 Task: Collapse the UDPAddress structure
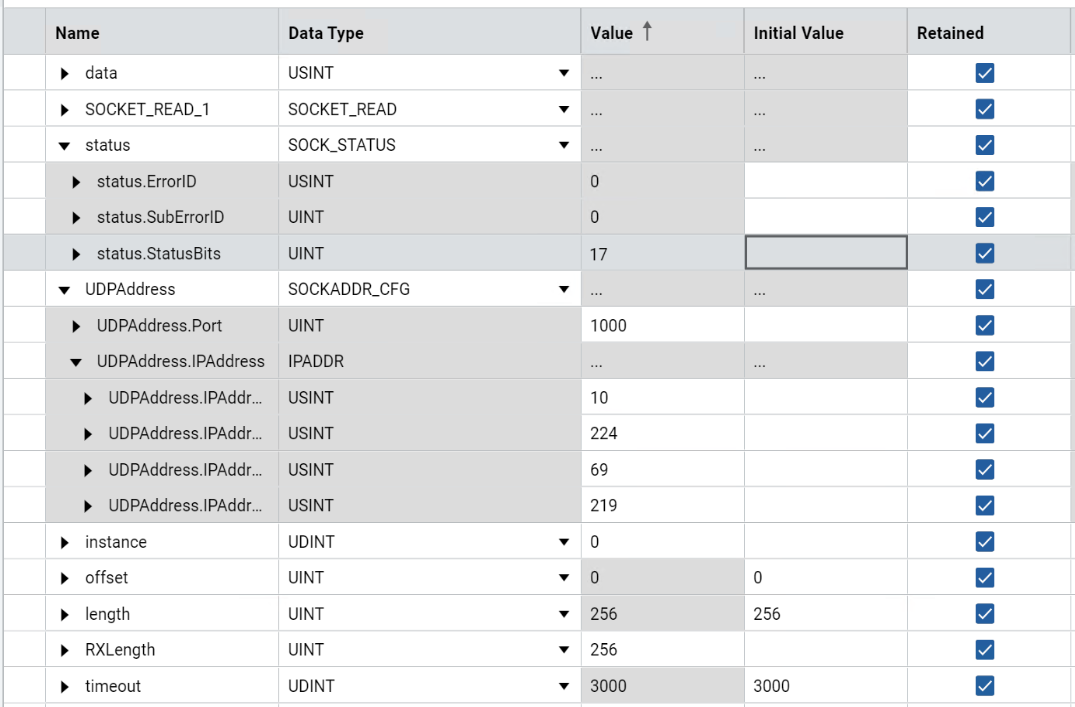pos(65,290)
